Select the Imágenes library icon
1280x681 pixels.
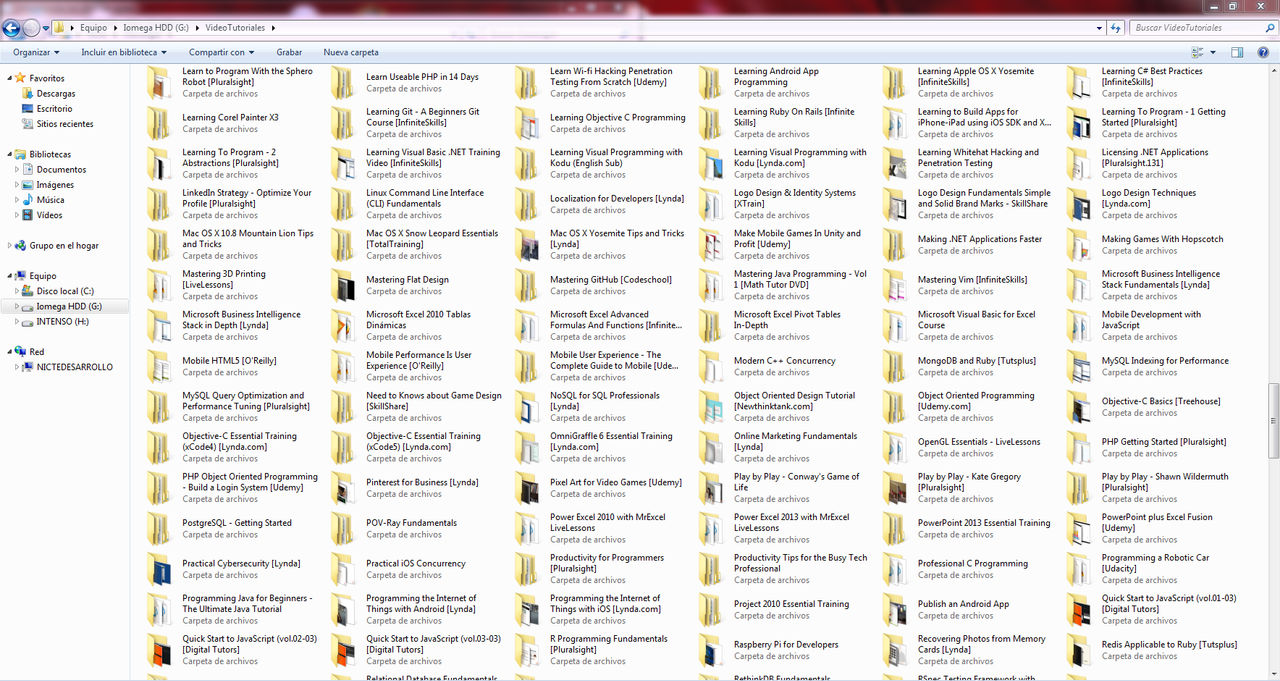28,185
